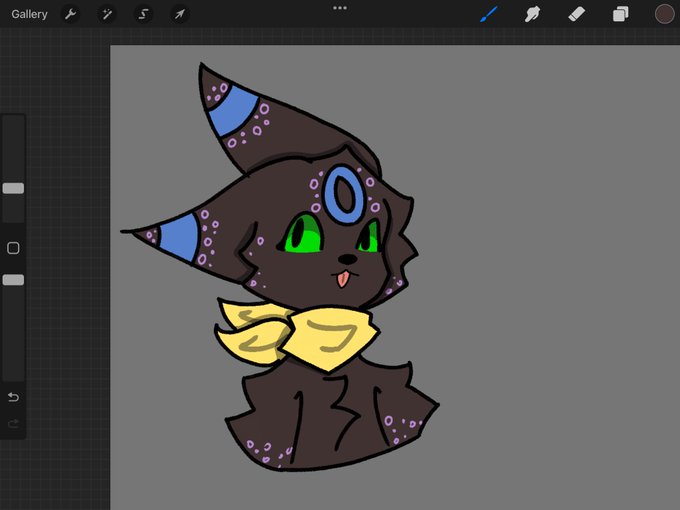Select the Smudge tool
This screenshot has width=680, height=510.
[533, 14]
